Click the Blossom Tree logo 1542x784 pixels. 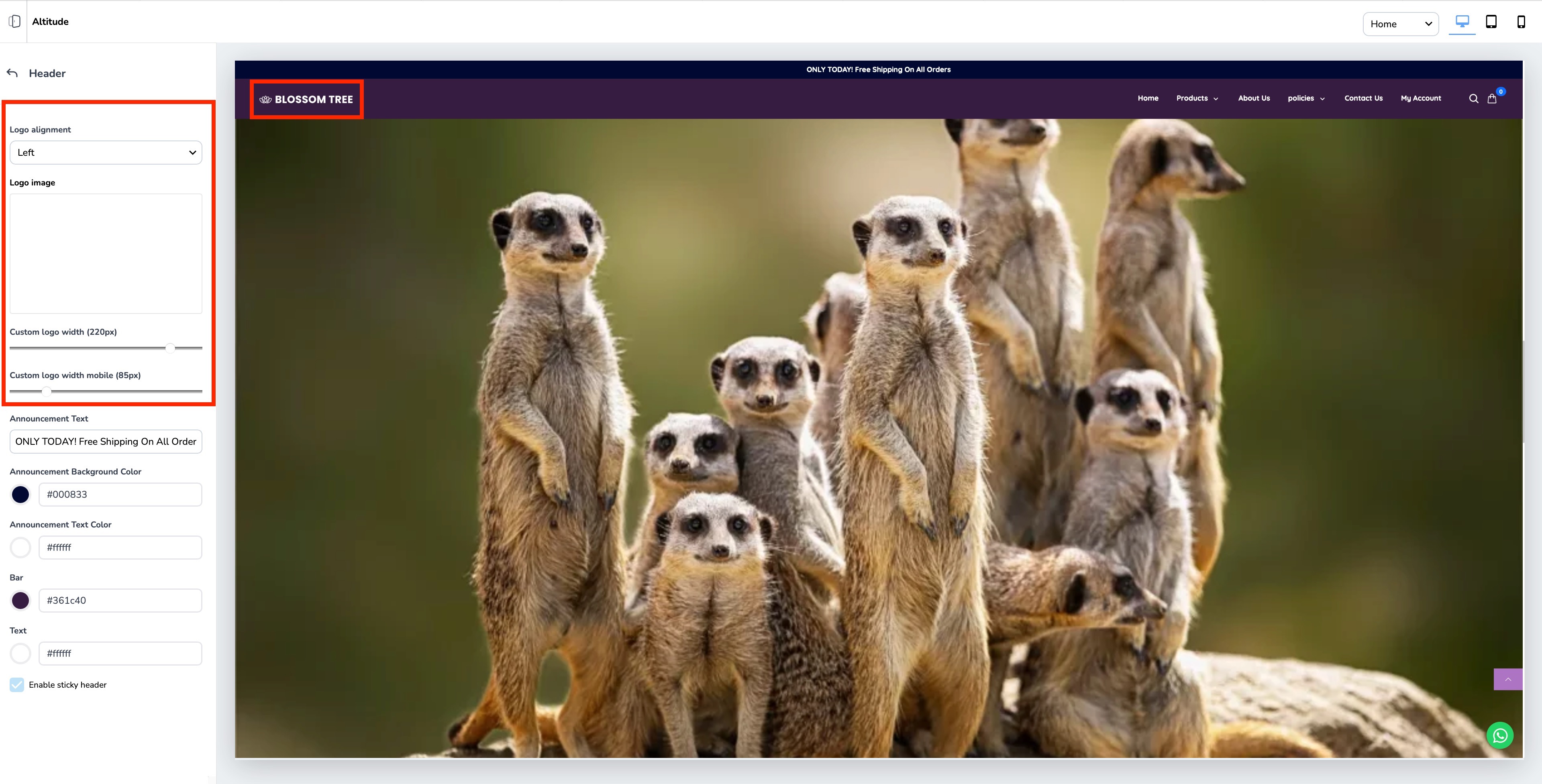[306, 99]
